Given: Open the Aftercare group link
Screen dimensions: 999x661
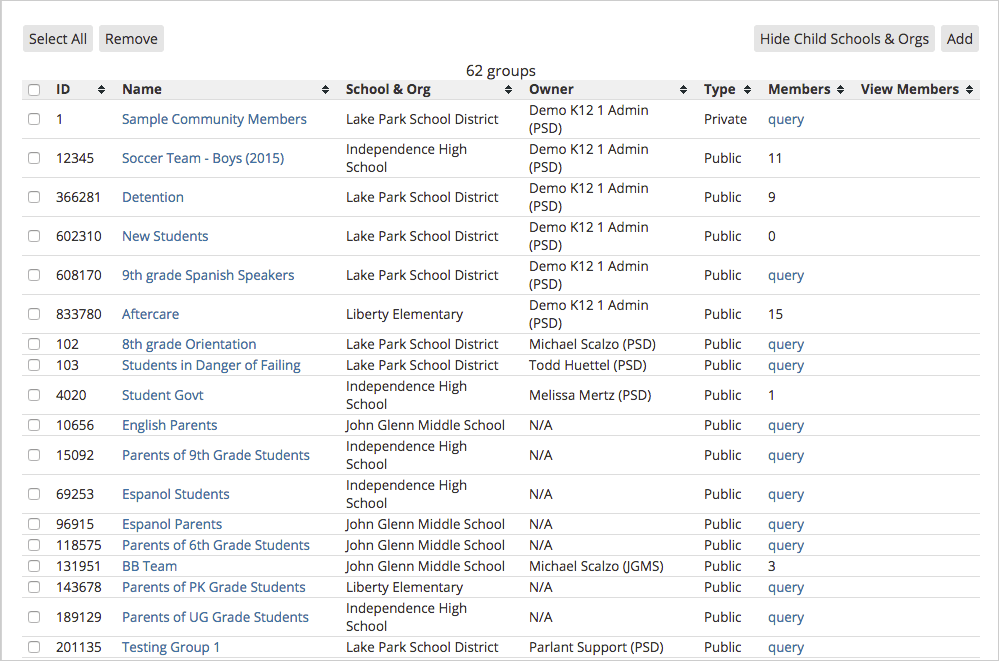Looking at the screenshot, I should pyautogui.click(x=150, y=314).
